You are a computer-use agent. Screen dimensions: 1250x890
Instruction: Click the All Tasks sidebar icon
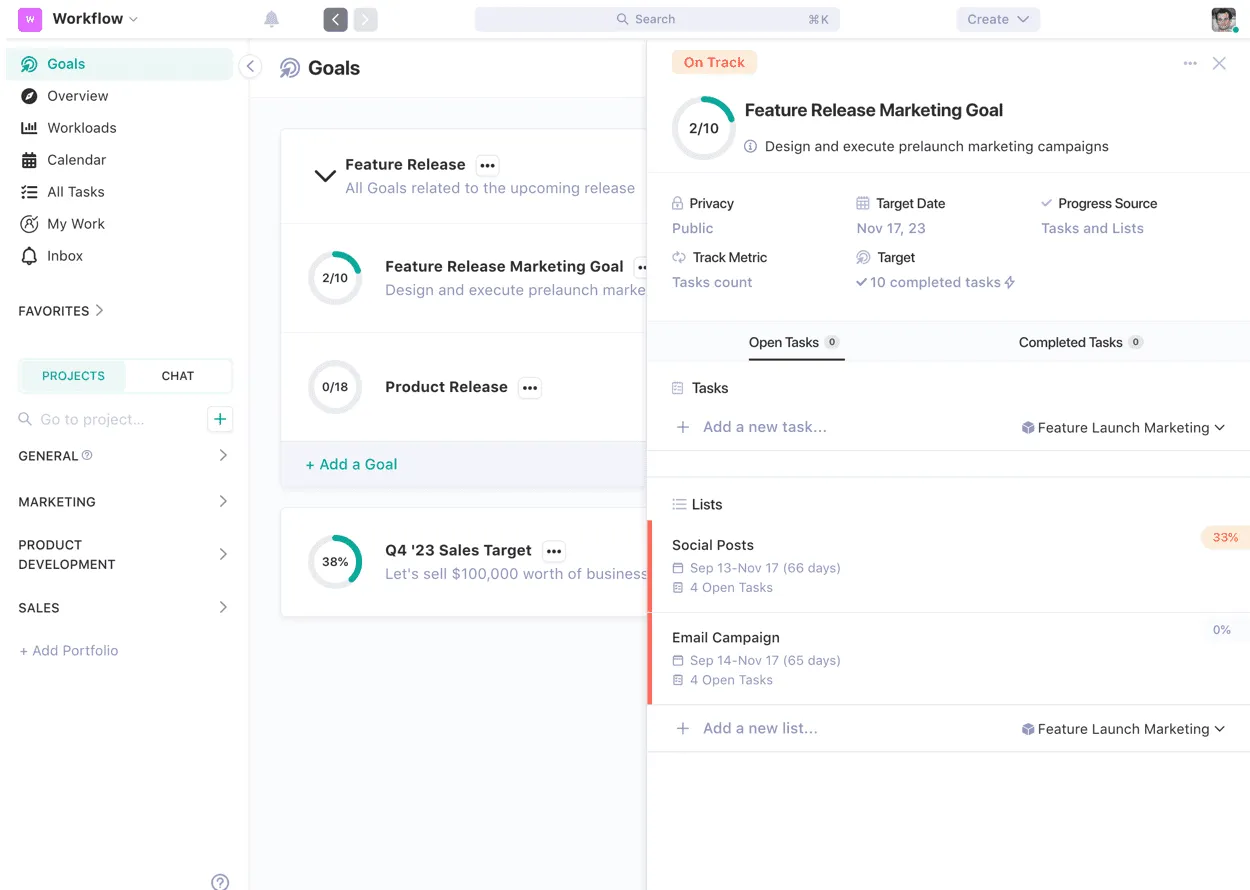point(27,191)
